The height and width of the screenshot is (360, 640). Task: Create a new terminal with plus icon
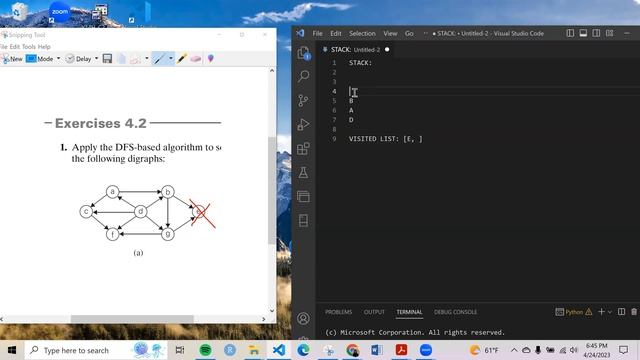pos(601,312)
